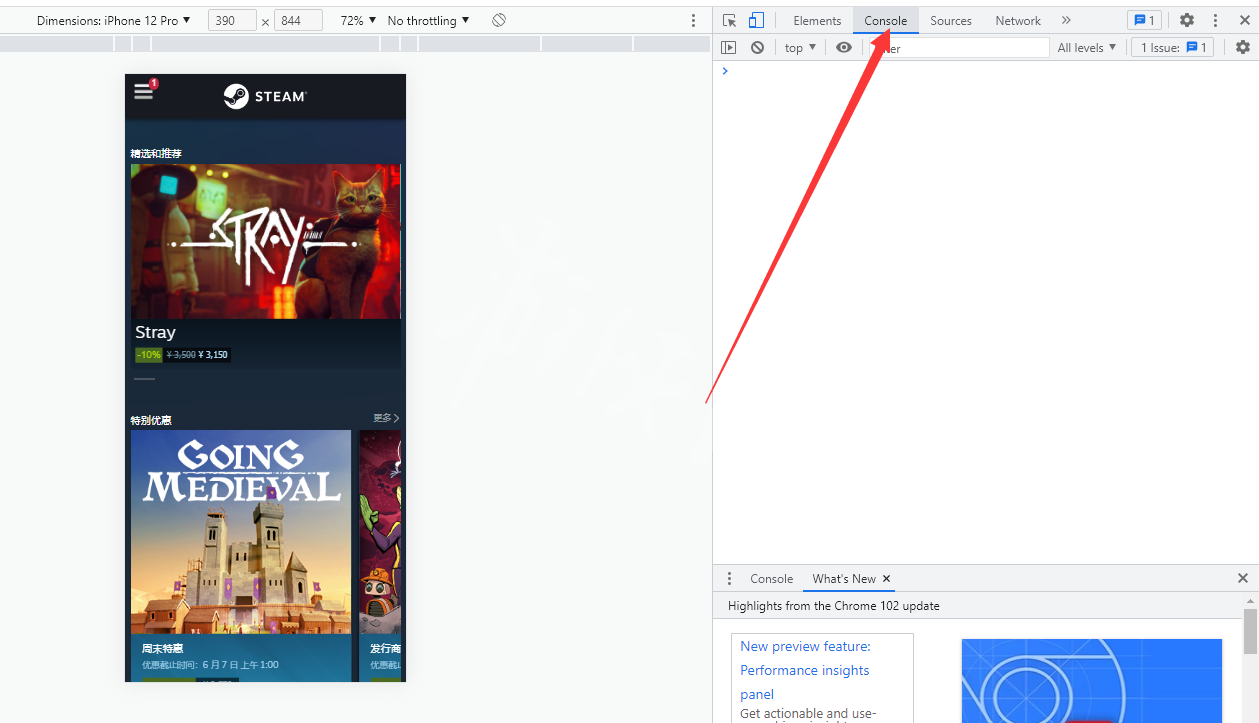Open the top JavaScript context dropdown
The width and height of the screenshot is (1259, 723).
tap(800, 47)
